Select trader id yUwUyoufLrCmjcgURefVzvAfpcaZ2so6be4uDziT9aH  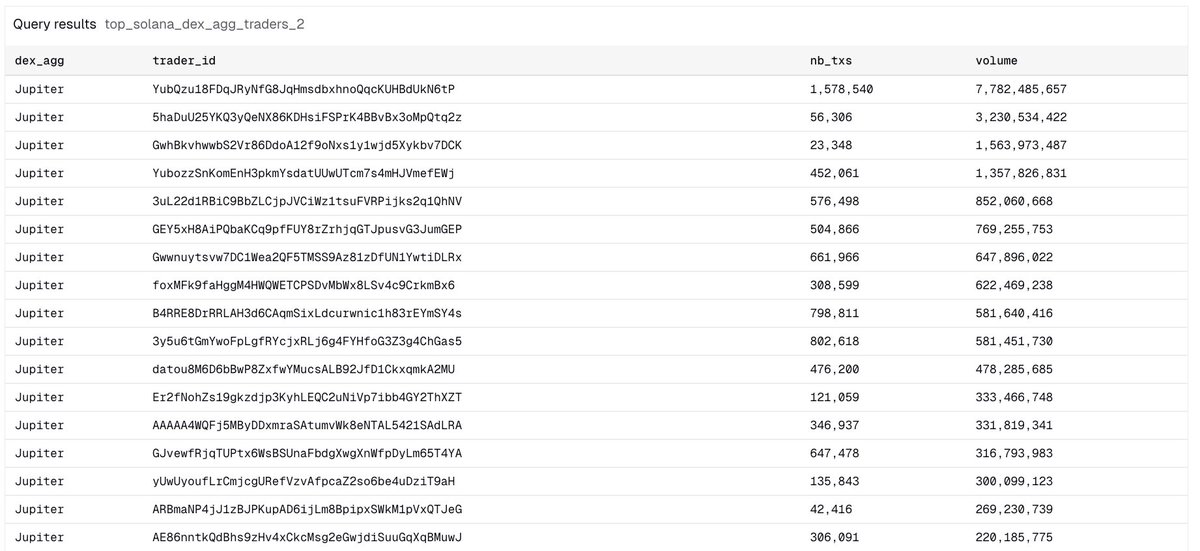pyautogui.click(x=304, y=481)
